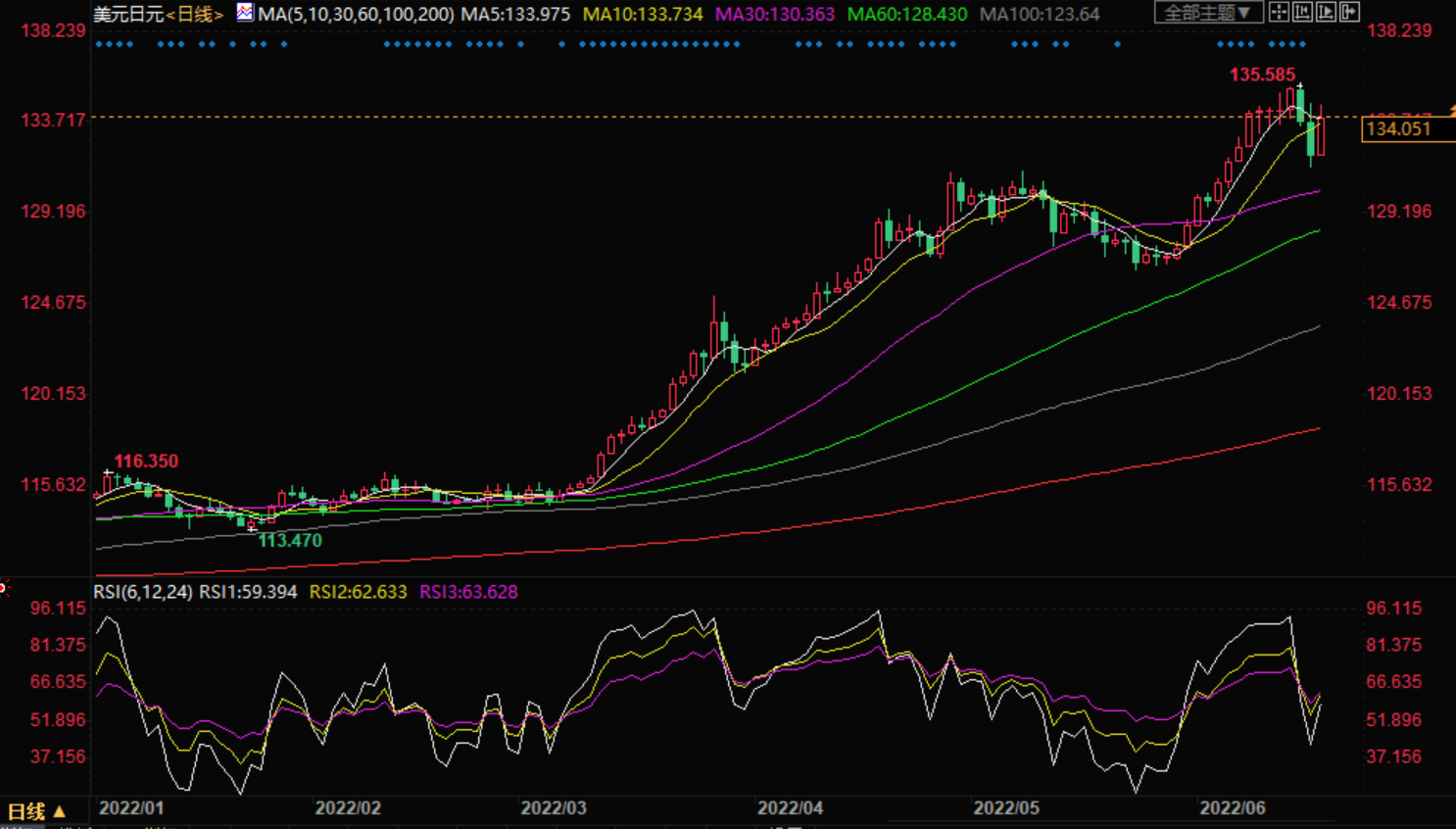Click the 2022/06 date on time axis
The image size is (1456, 829).
(1233, 808)
